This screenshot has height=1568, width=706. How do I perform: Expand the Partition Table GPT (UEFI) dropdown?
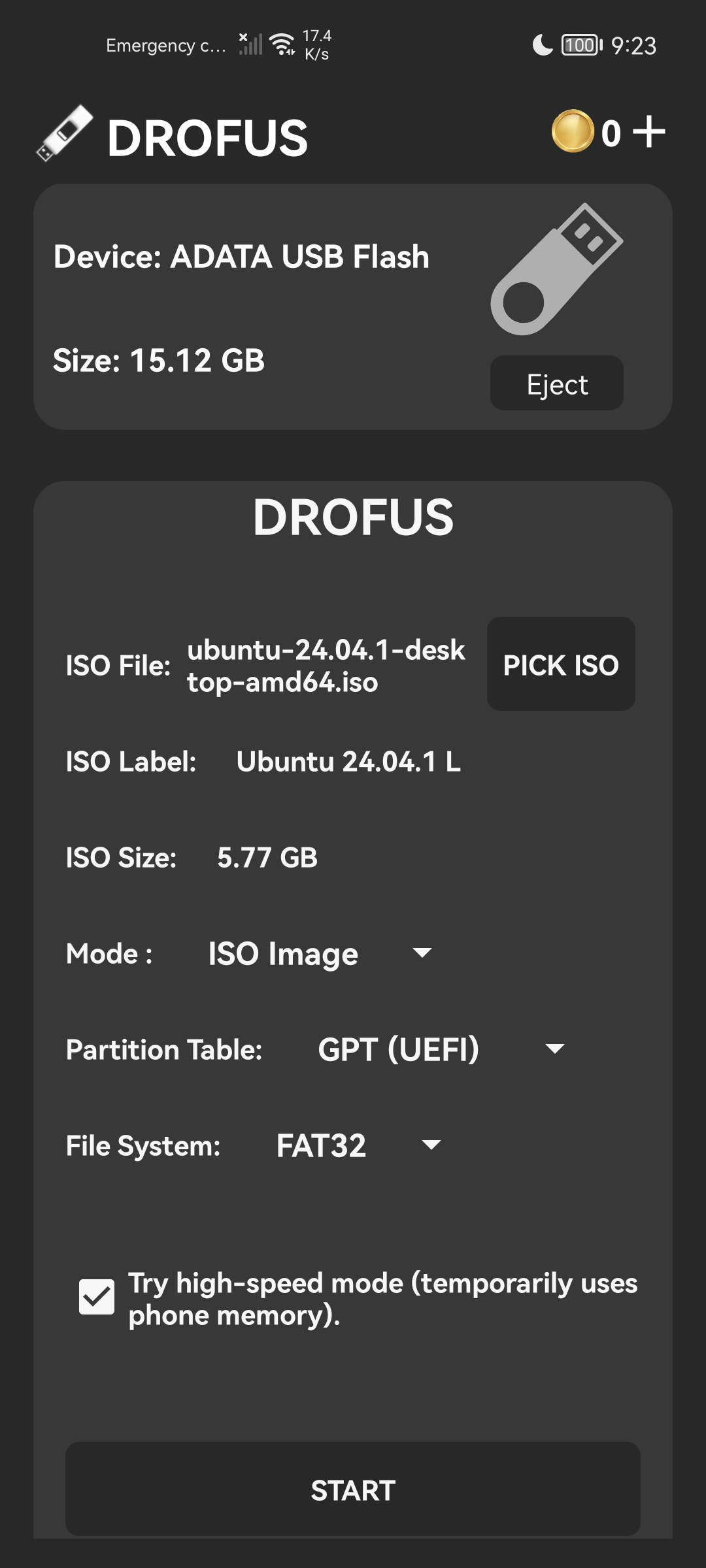[x=441, y=1049]
